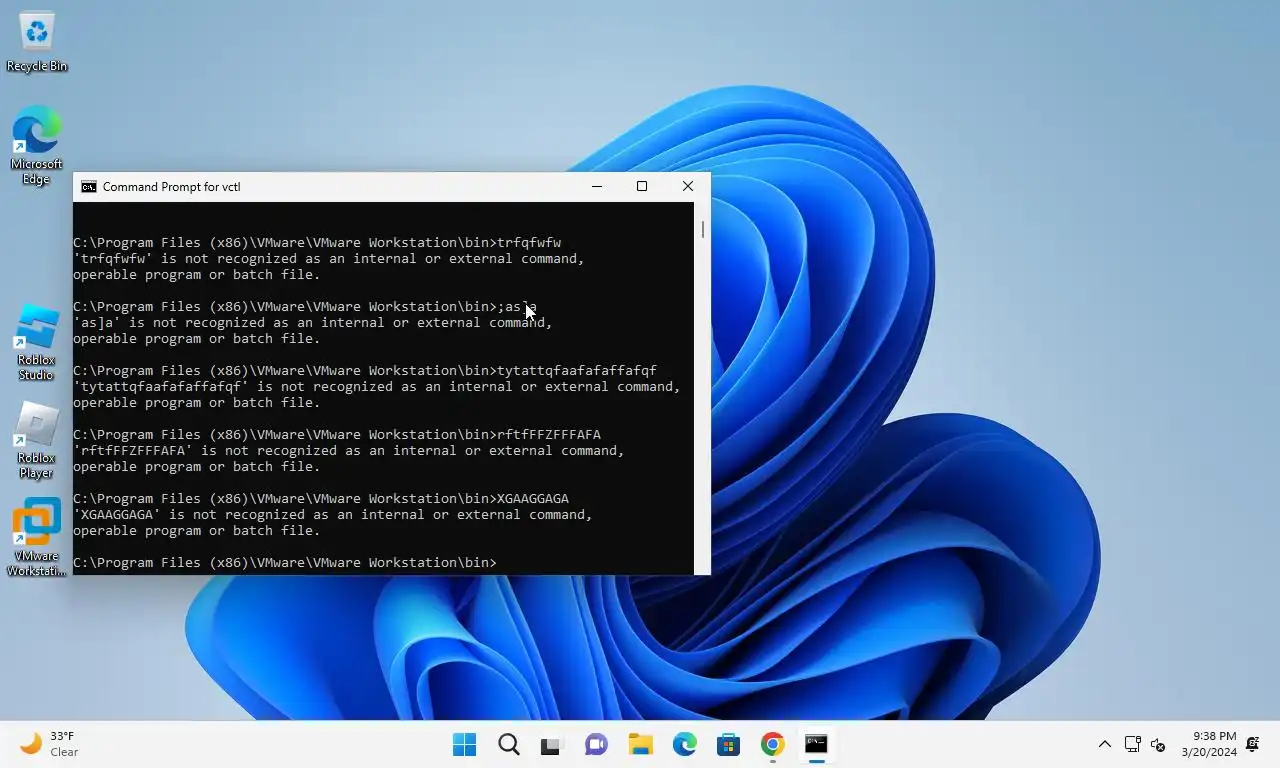
Task: Click the Command Prompt taskbar icon
Action: click(816, 744)
